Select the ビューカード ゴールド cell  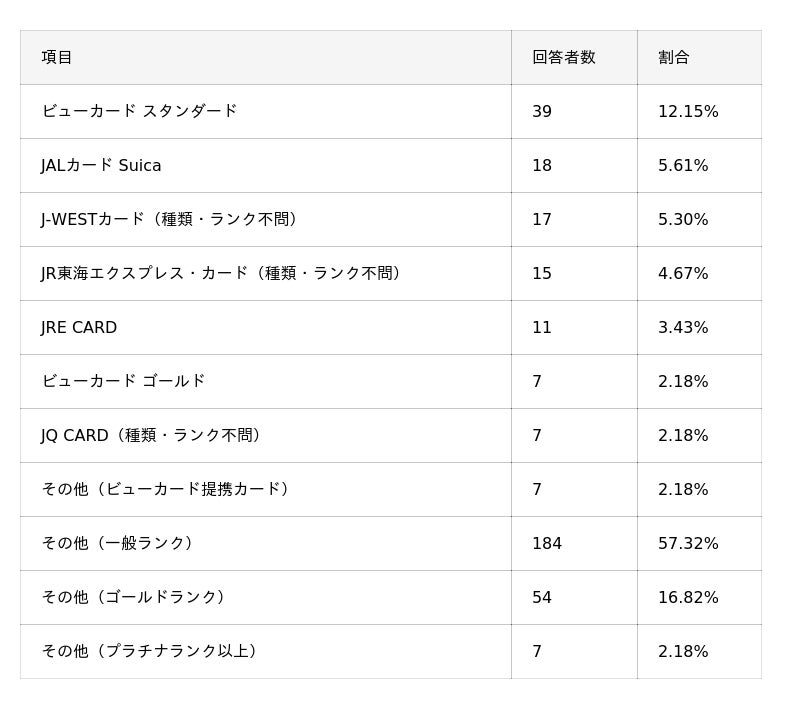click(123, 381)
